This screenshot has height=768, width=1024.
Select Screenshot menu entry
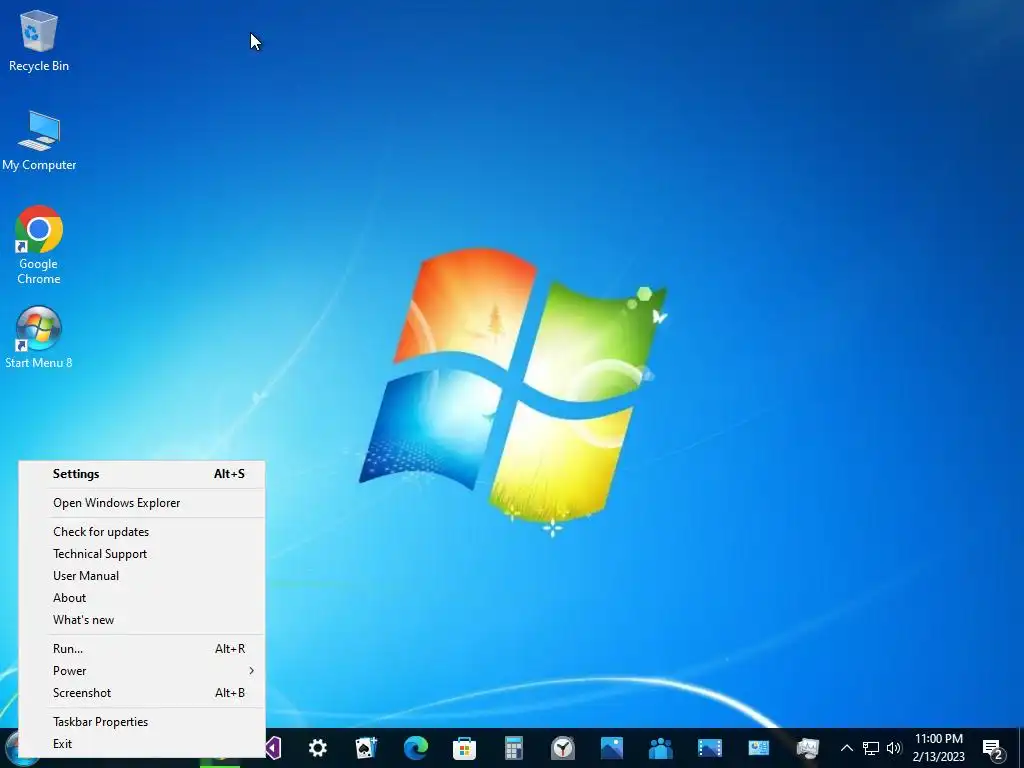[142, 693]
